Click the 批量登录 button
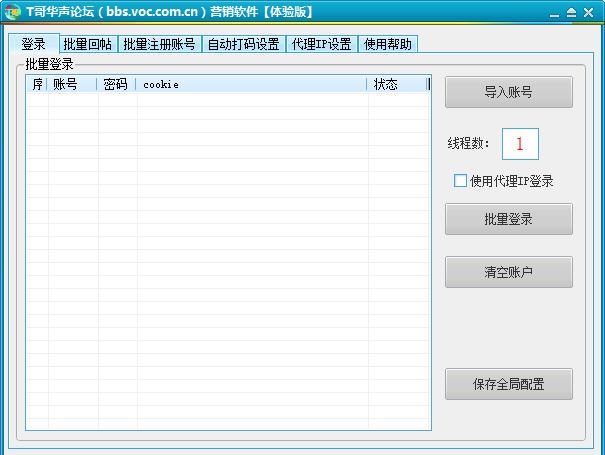Image resolution: width=605 pixels, height=455 pixels. (x=509, y=219)
